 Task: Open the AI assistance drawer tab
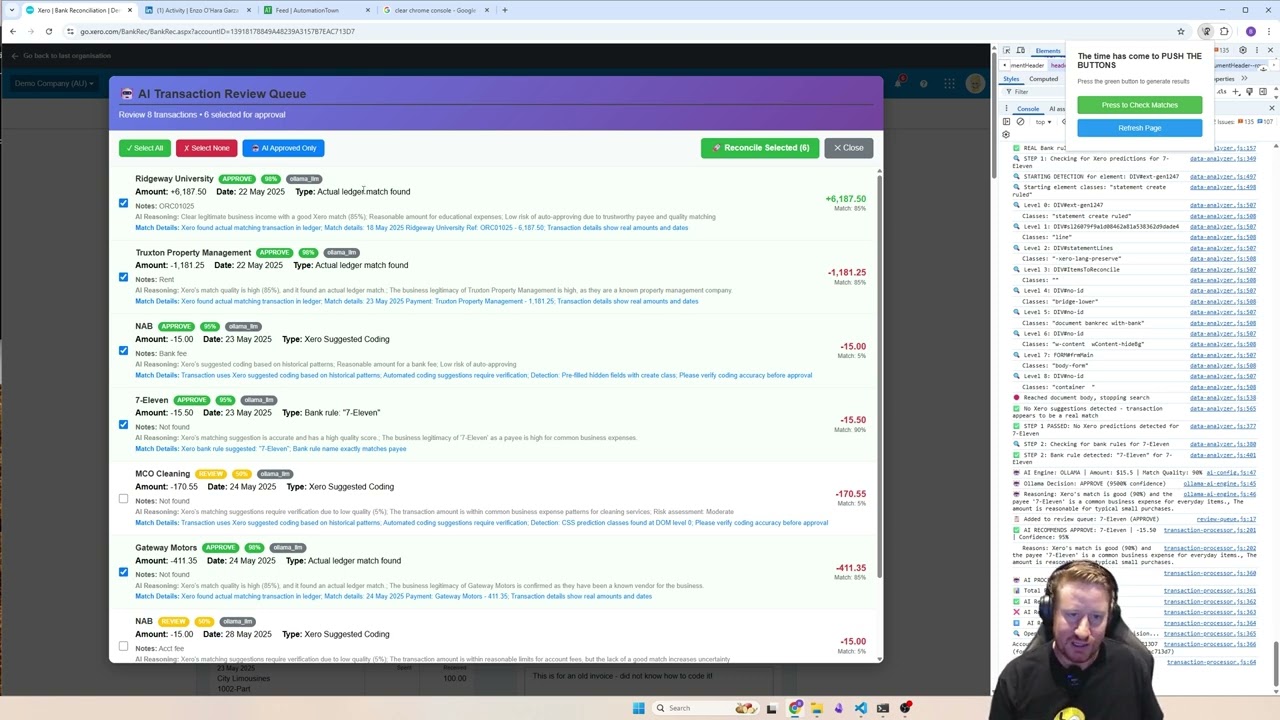pyautogui.click(x=1058, y=108)
